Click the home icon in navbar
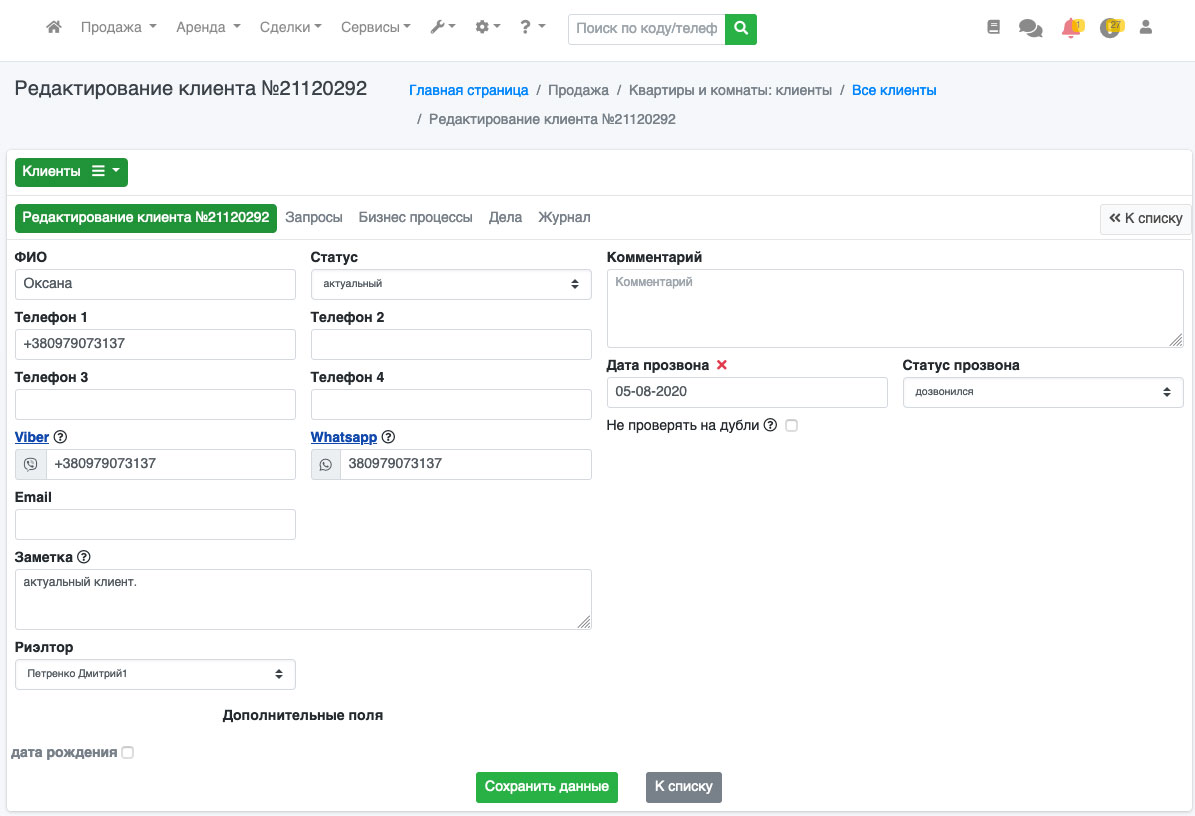This screenshot has height=816, width=1195. point(55,28)
